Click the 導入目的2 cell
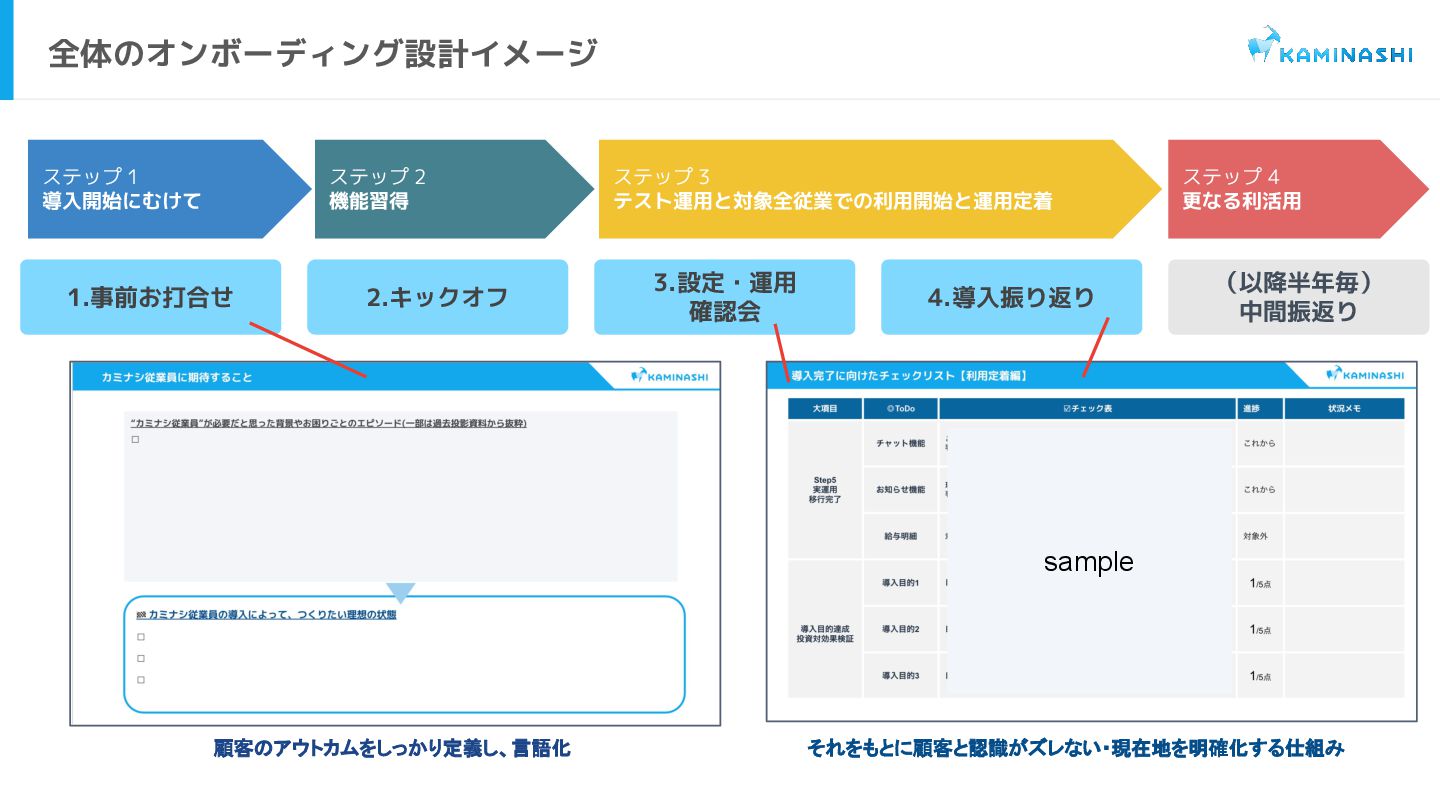This screenshot has width=1440, height=810. point(900,629)
